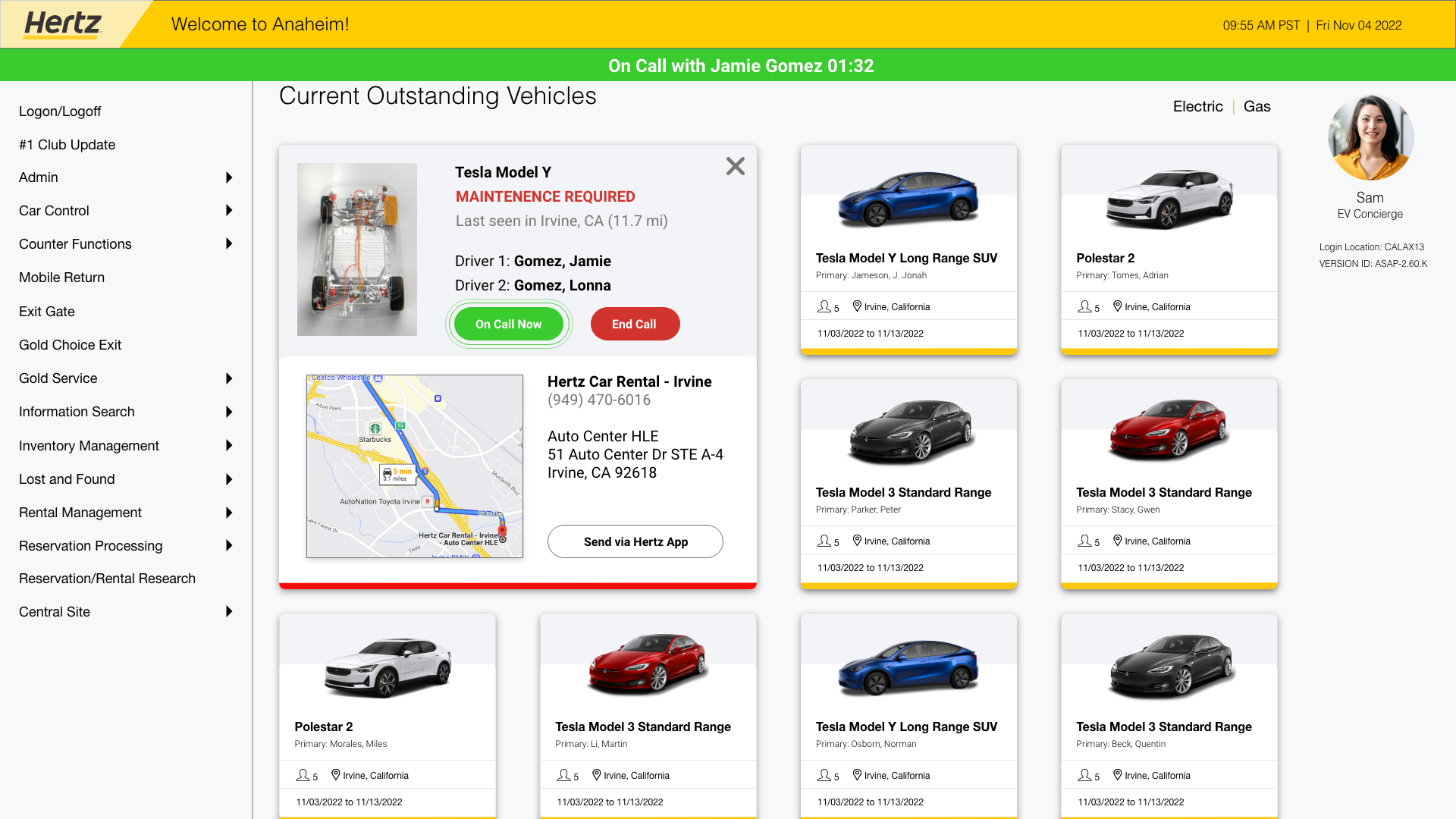Open Logon/Logoff menu item
Viewport: 1456px width, 819px height.
(x=60, y=111)
